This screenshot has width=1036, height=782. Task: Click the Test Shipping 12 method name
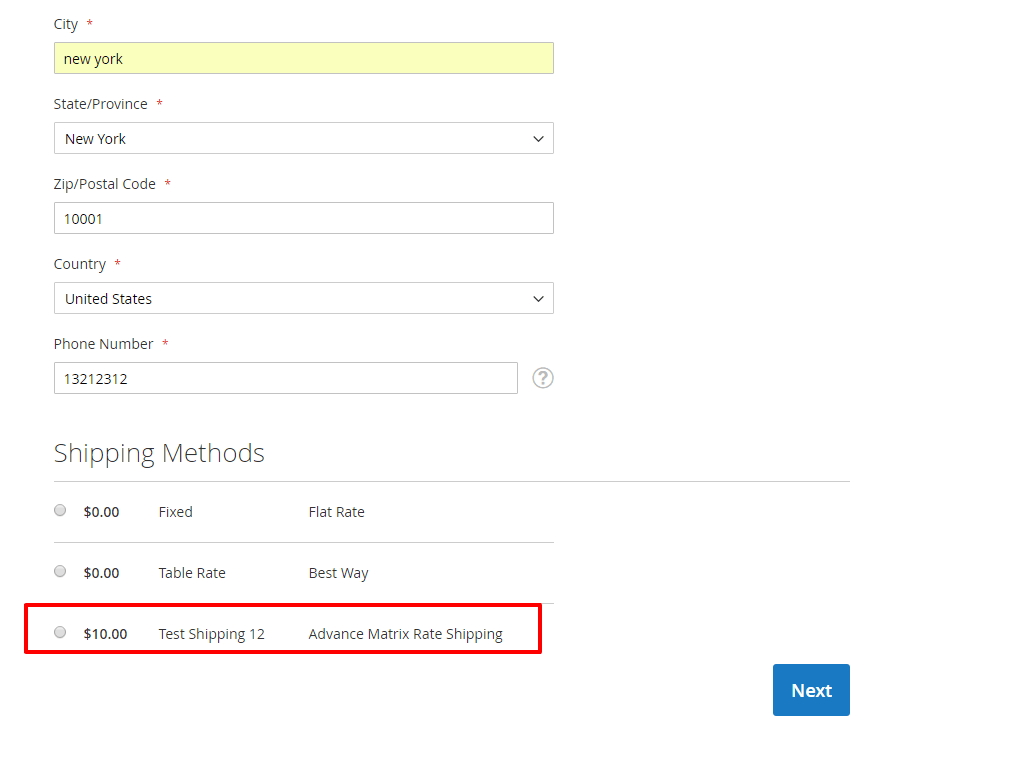coord(211,634)
